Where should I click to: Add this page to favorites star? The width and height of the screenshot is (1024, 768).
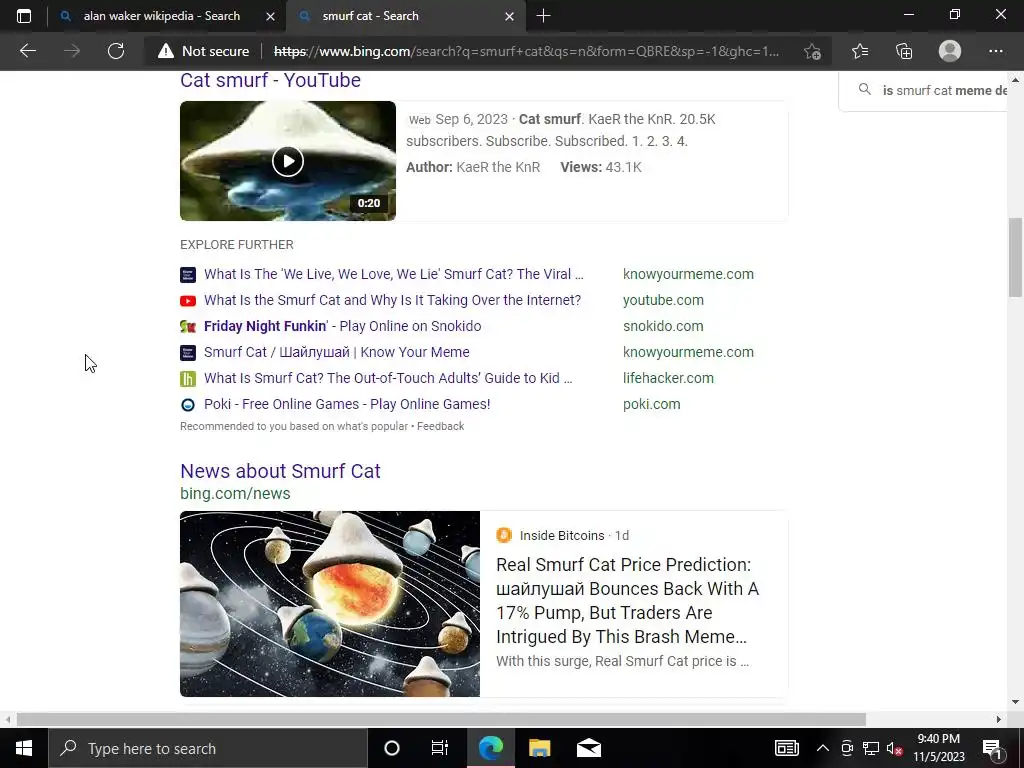pos(812,51)
